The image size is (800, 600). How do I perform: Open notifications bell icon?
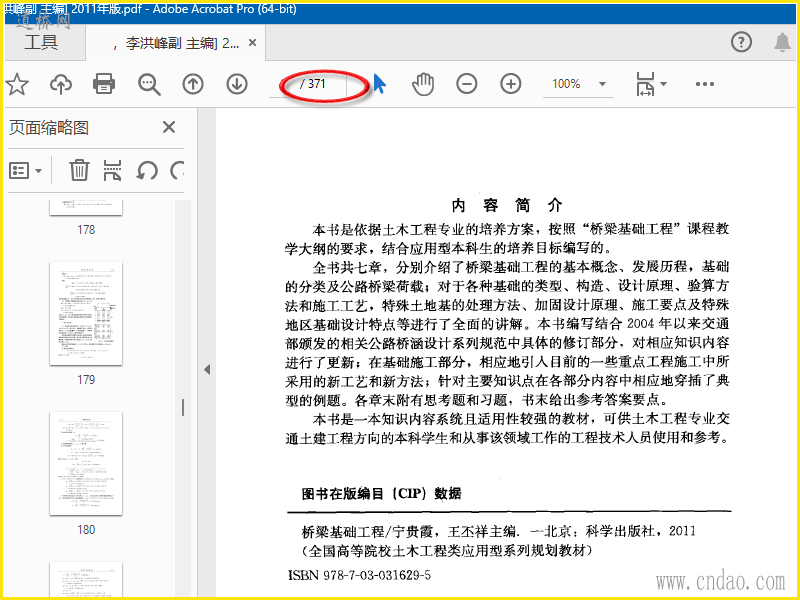(782, 42)
